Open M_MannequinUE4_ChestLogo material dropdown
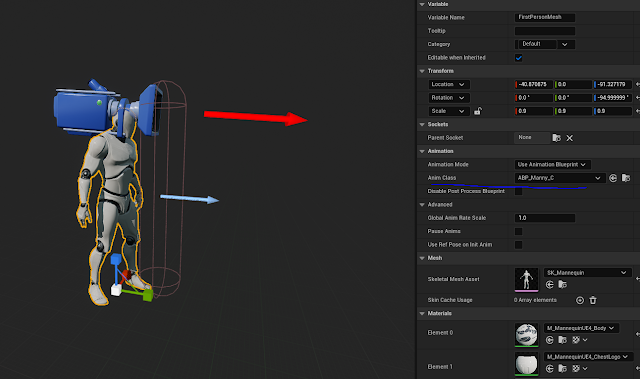 (589, 357)
